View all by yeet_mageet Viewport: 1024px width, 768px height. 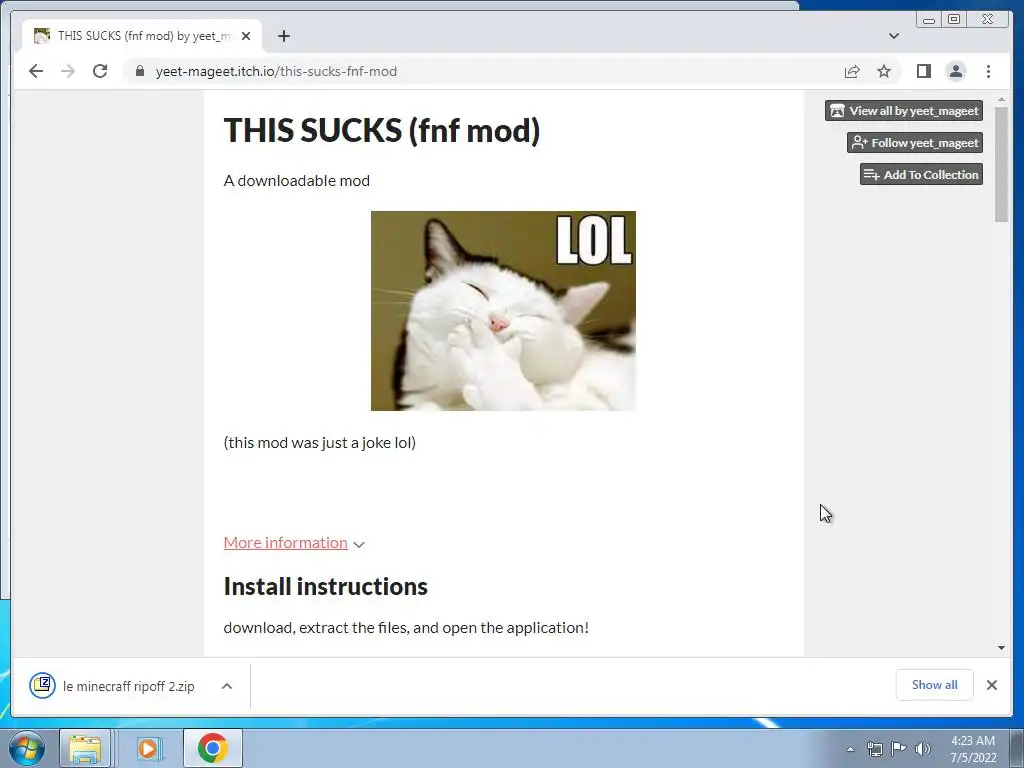click(904, 110)
